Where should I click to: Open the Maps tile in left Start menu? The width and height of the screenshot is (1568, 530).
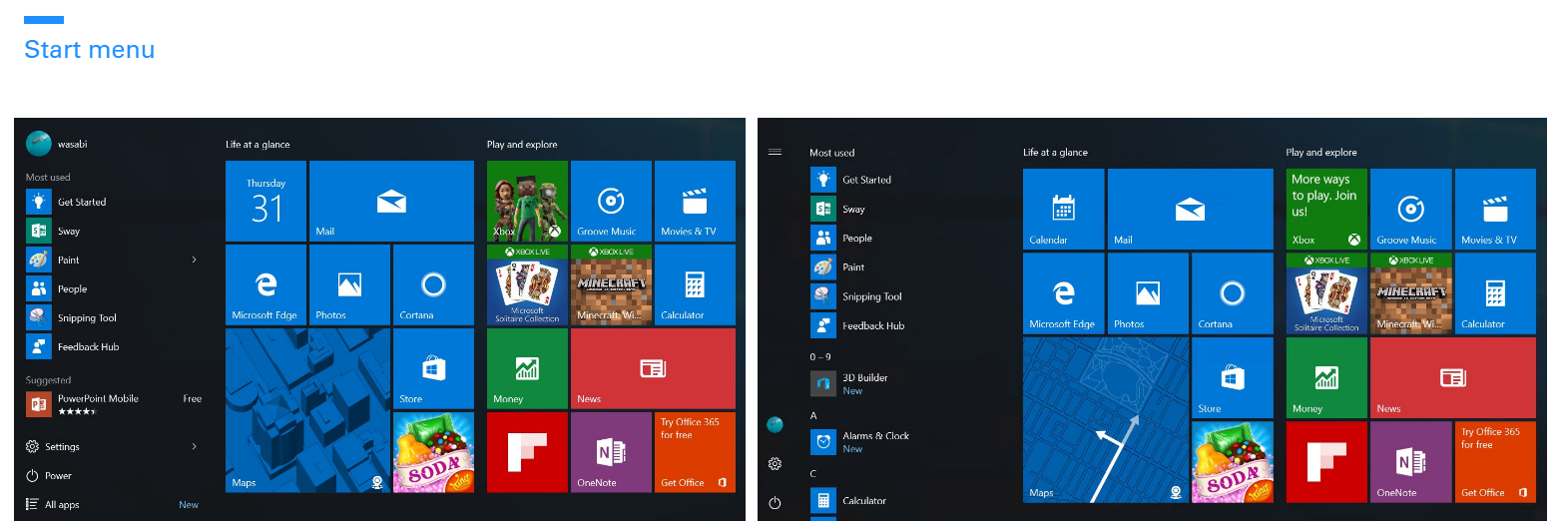pyautogui.click(x=307, y=410)
